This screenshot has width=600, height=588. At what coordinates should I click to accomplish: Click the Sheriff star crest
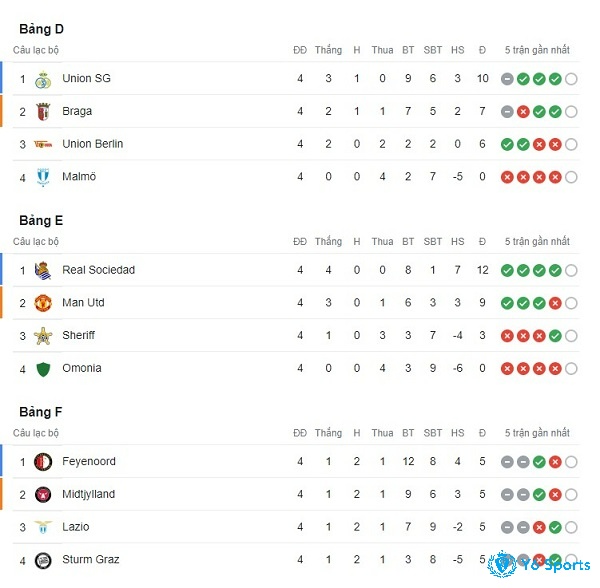point(43,336)
